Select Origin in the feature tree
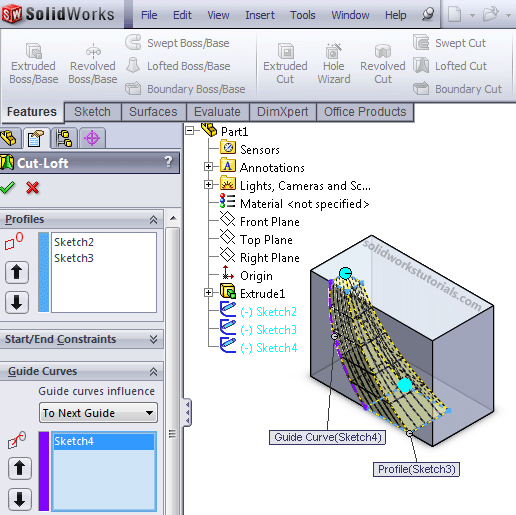The image size is (516, 515). (247, 276)
